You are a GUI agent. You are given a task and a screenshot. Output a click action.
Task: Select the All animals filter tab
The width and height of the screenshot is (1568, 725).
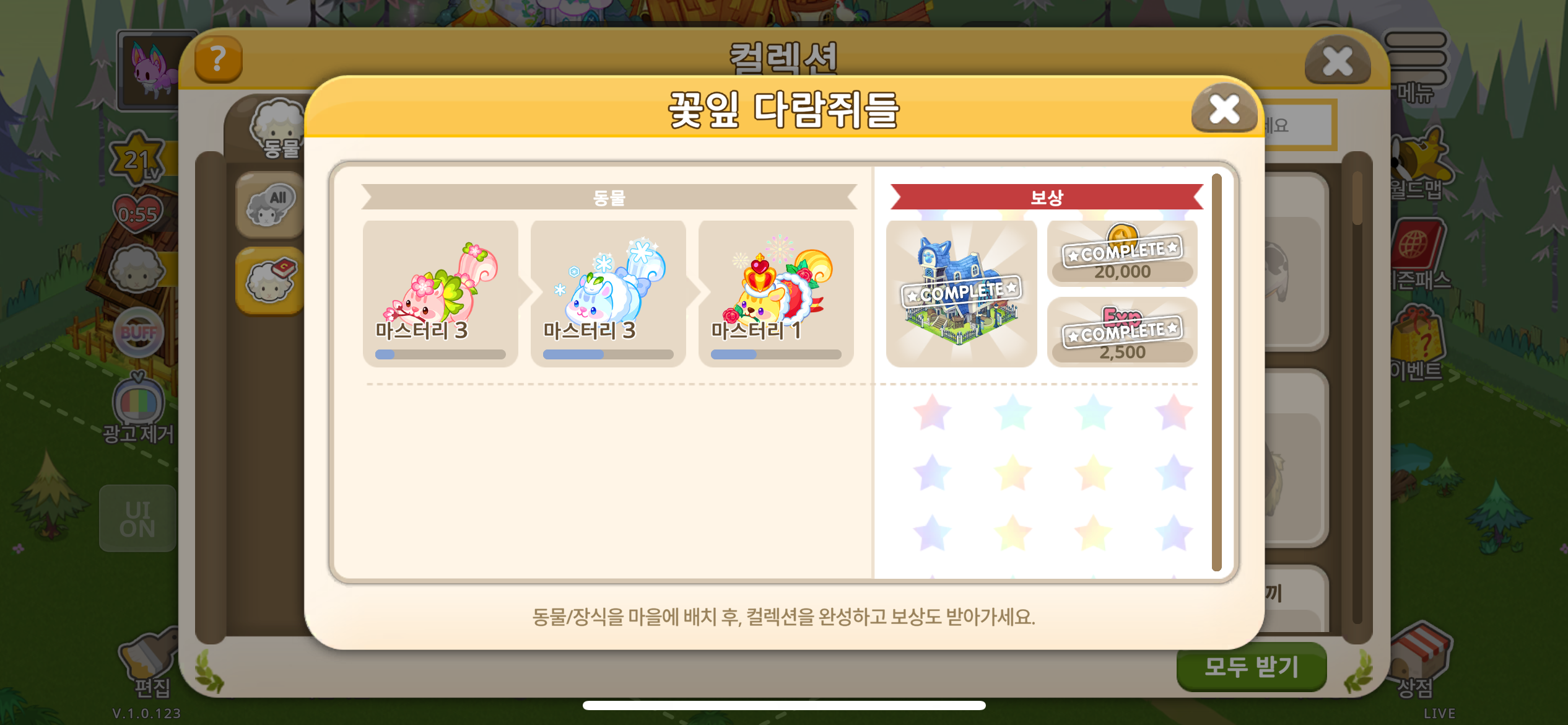click(x=269, y=206)
